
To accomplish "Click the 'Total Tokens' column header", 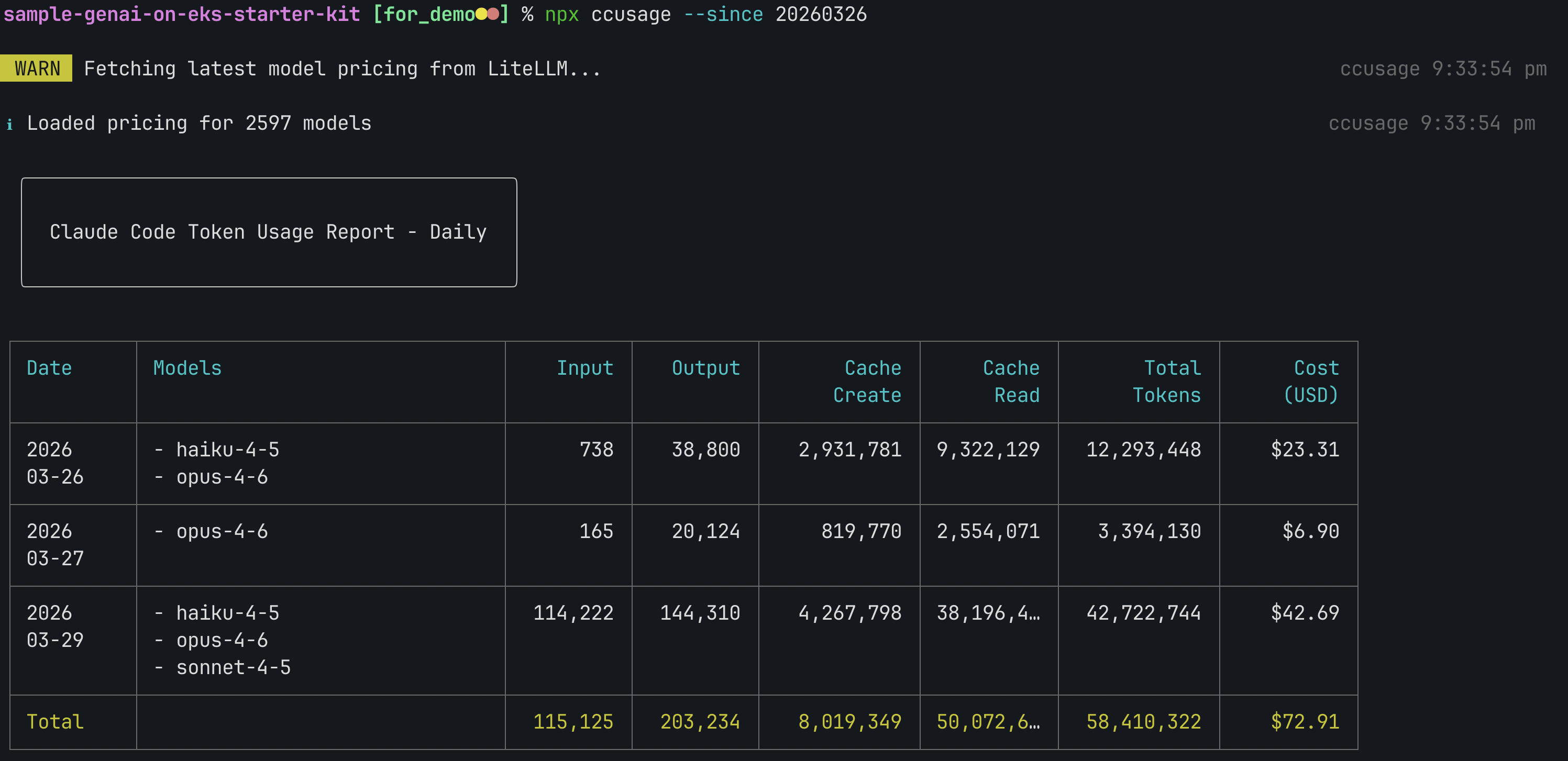I will coord(1166,382).
